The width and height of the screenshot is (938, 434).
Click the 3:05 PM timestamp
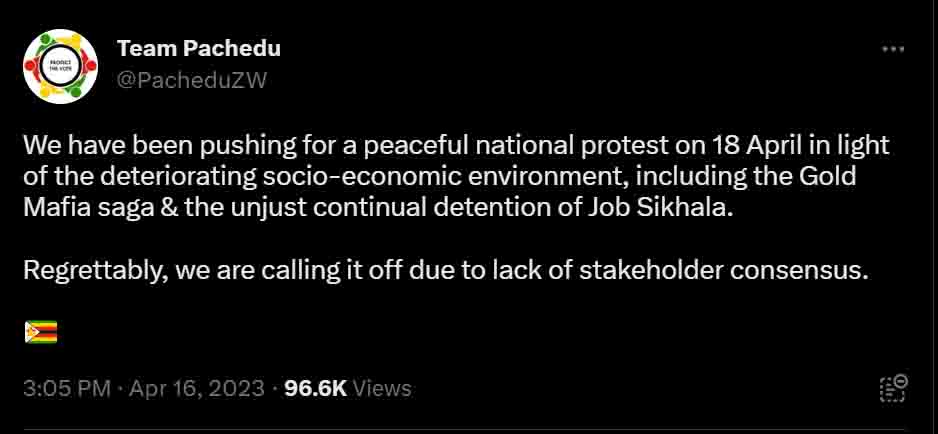[66, 388]
